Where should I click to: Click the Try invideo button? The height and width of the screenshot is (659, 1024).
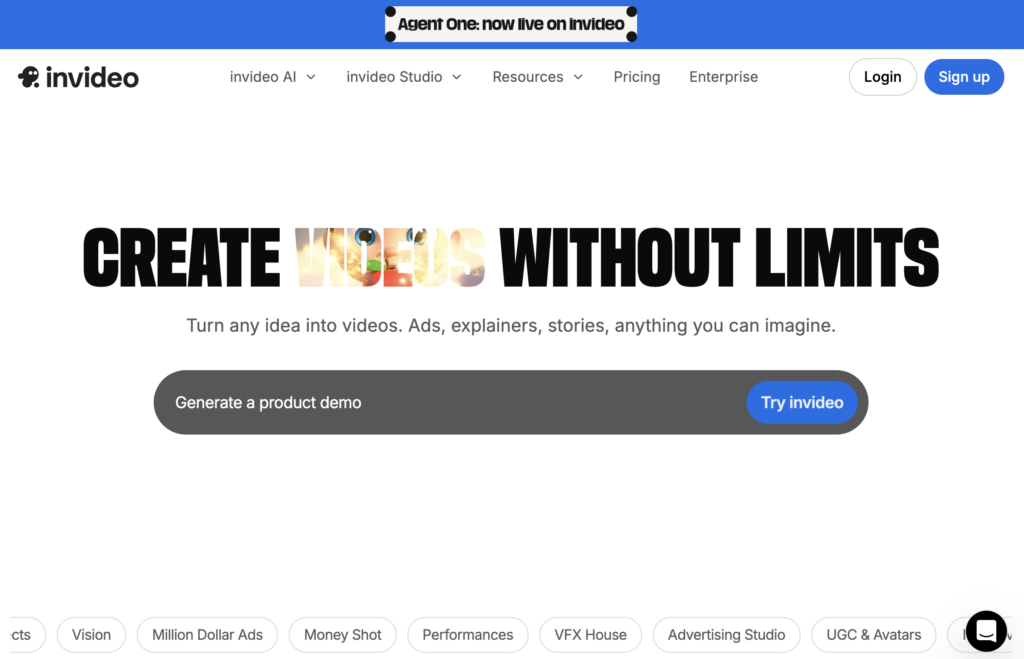coord(802,402)
